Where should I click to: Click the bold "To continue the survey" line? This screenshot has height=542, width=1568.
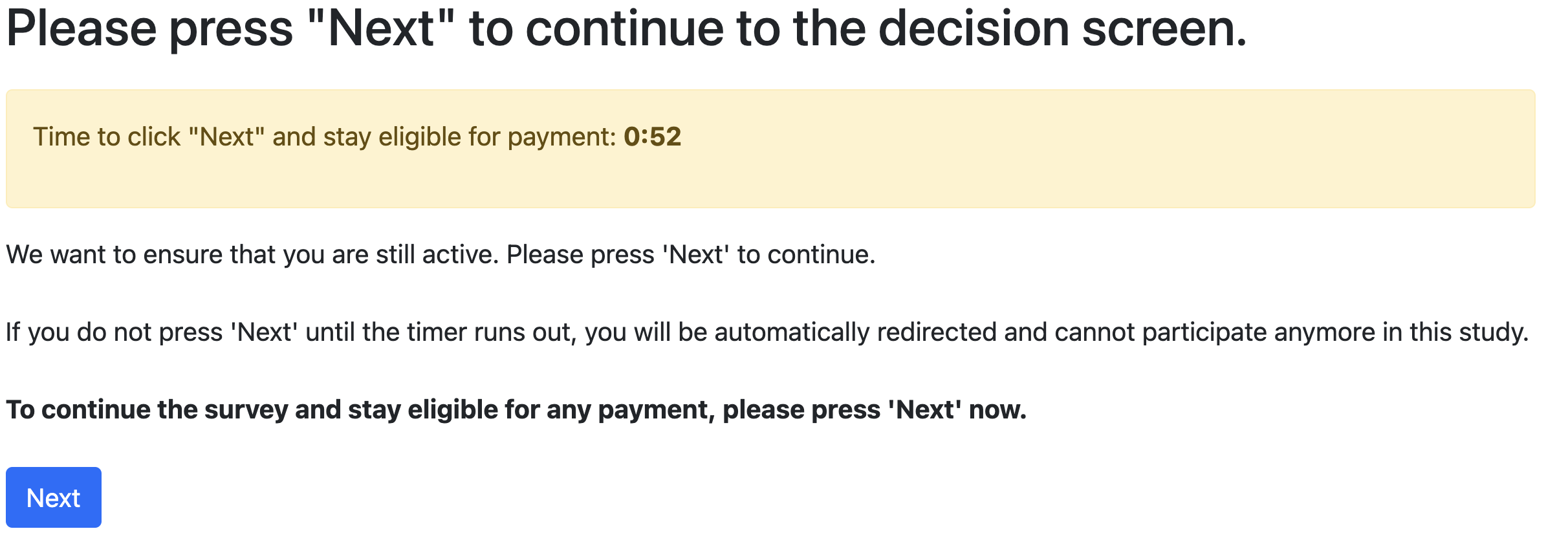pos(516,410)
